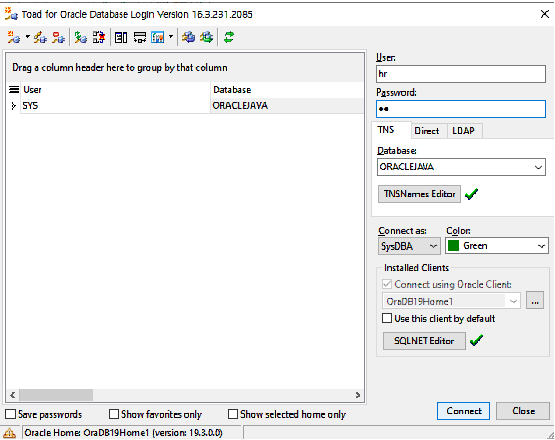Click the green arrow connection toolbar icon

81,37
